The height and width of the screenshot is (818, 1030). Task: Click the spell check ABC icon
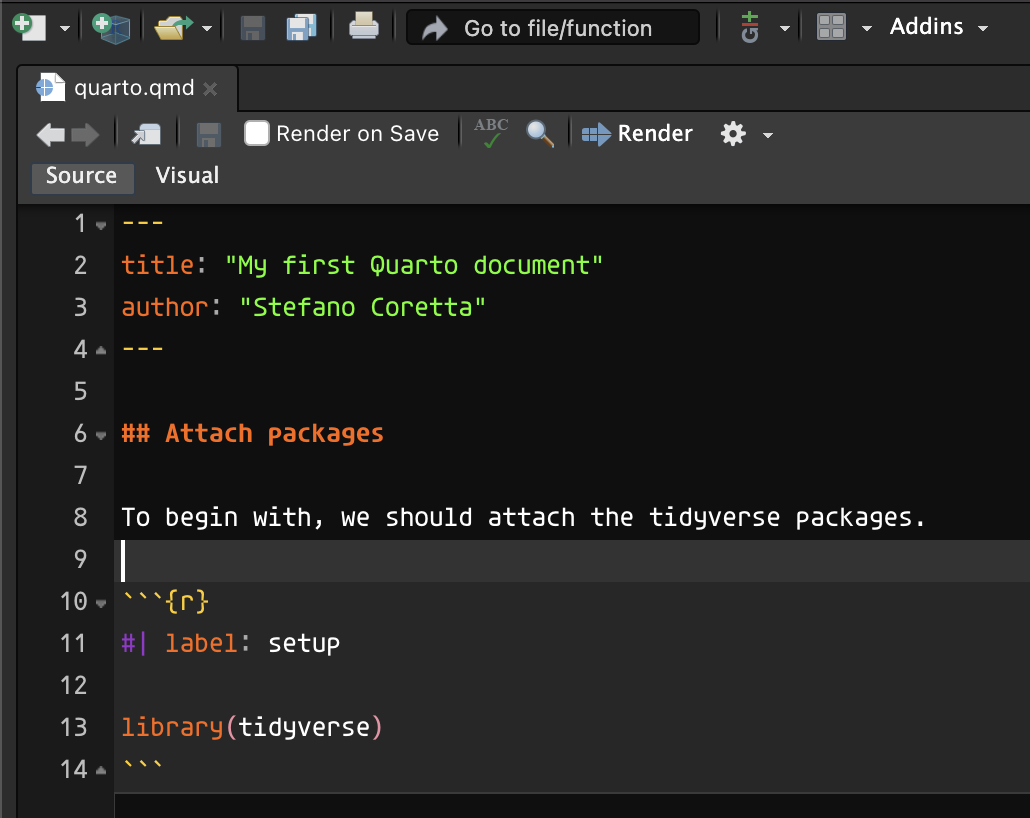click(491, 133)
